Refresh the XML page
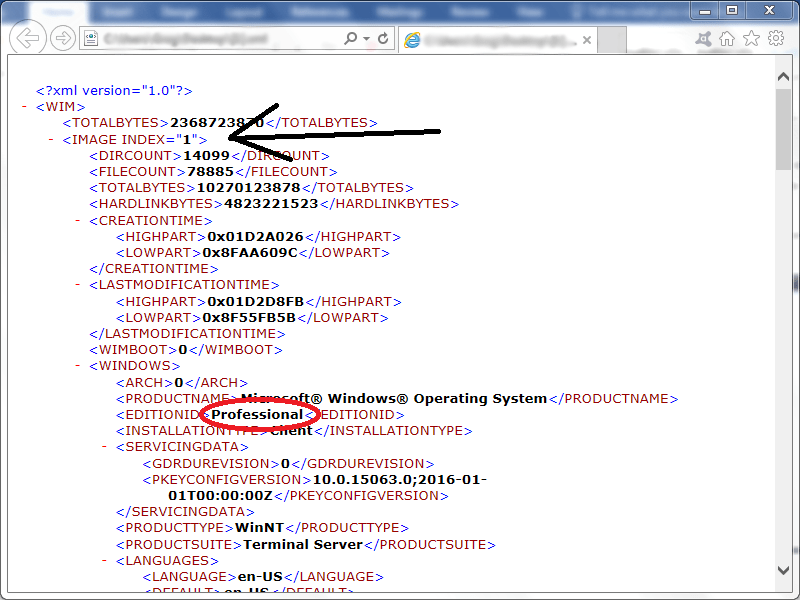Image resolution: width=800 pixels, height=600 pixels. (x=383, y=38)
